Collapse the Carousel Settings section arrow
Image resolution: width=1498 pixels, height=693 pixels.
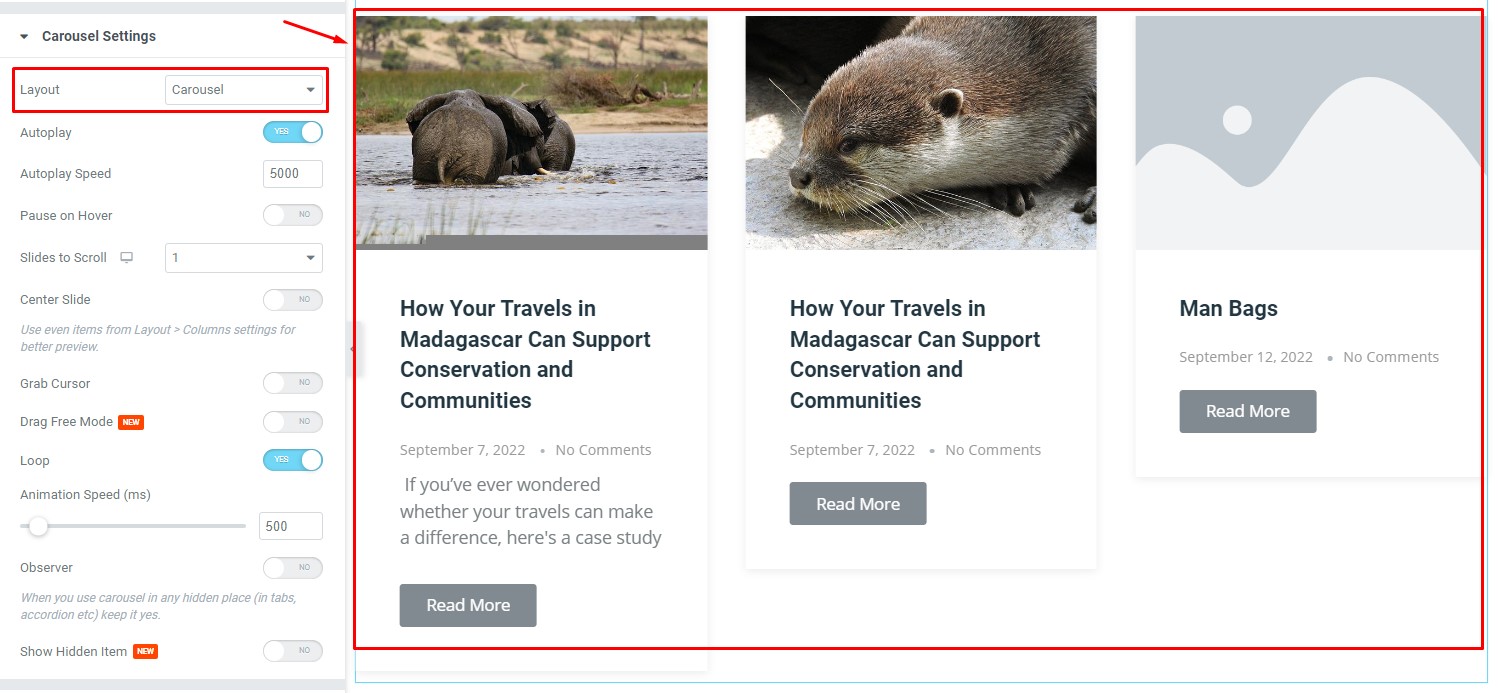[24, 36]
